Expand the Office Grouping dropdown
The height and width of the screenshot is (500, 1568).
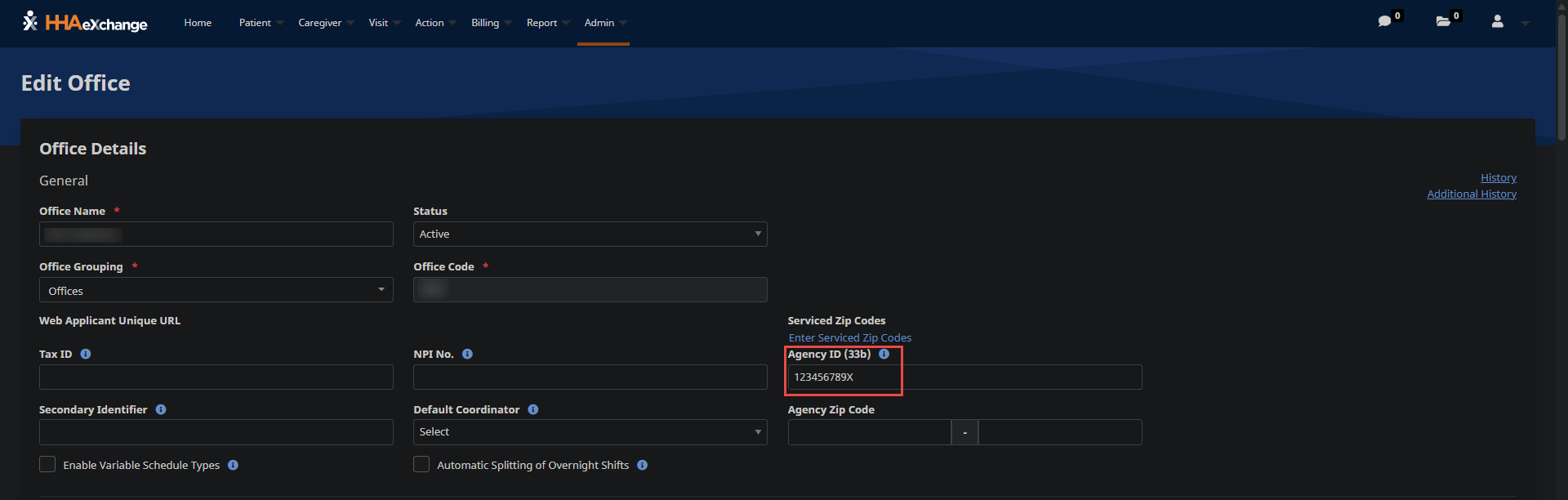pos(216,290)
